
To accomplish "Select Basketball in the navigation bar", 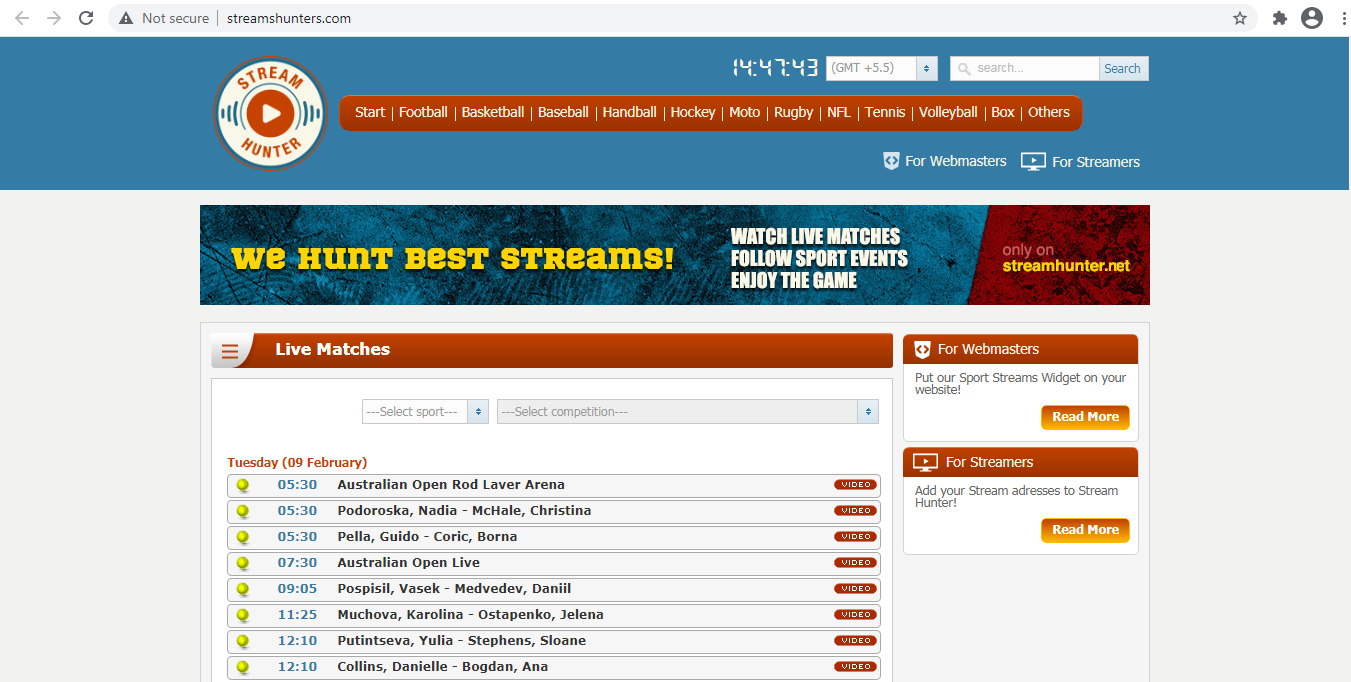I will point(493,112).
